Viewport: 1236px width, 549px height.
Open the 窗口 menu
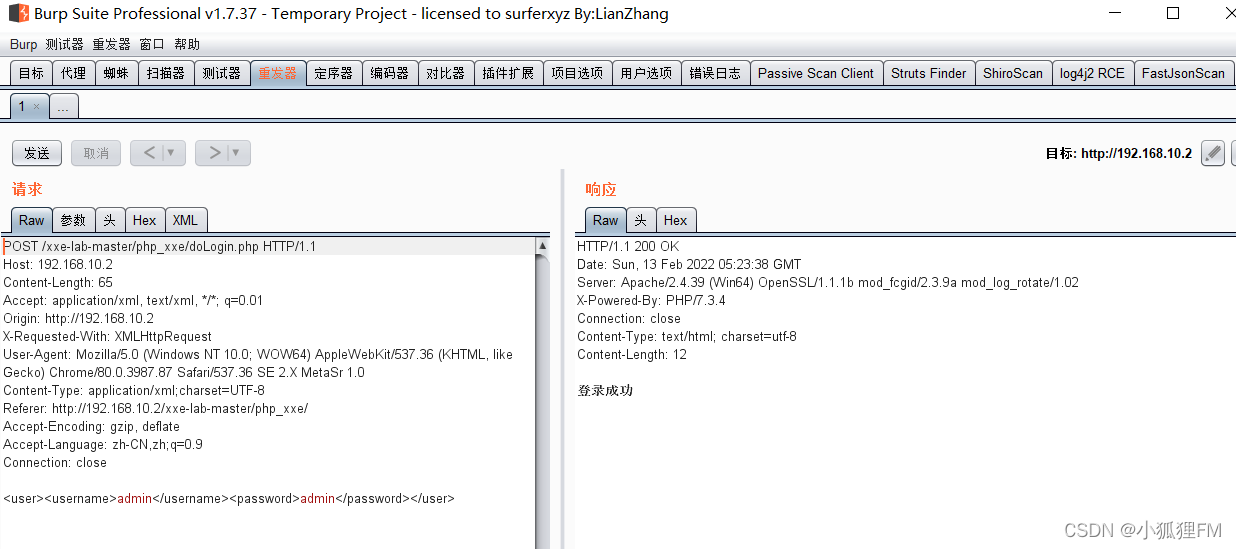click(152, 44)
